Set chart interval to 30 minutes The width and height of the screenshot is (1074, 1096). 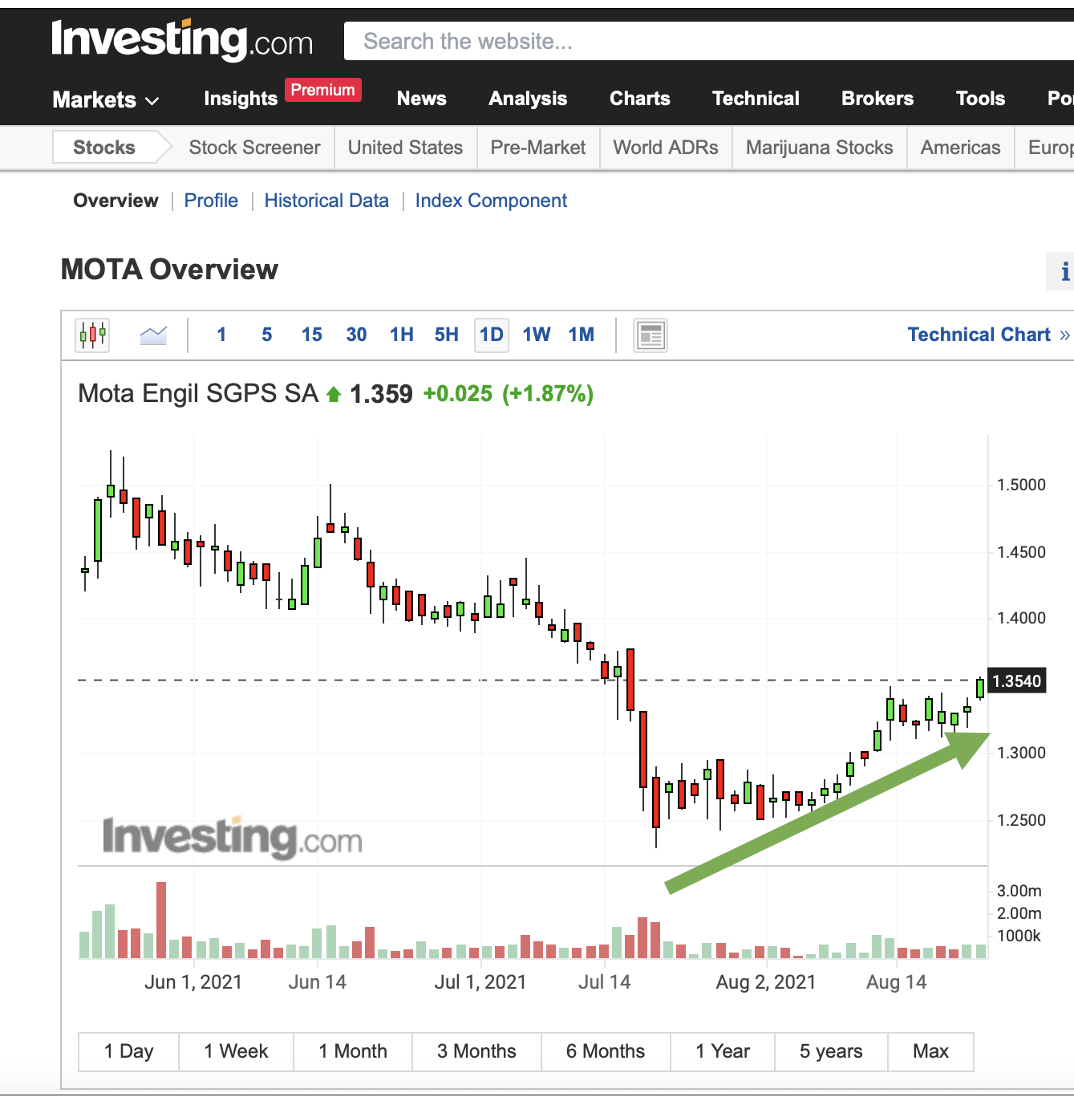(356, 335)
